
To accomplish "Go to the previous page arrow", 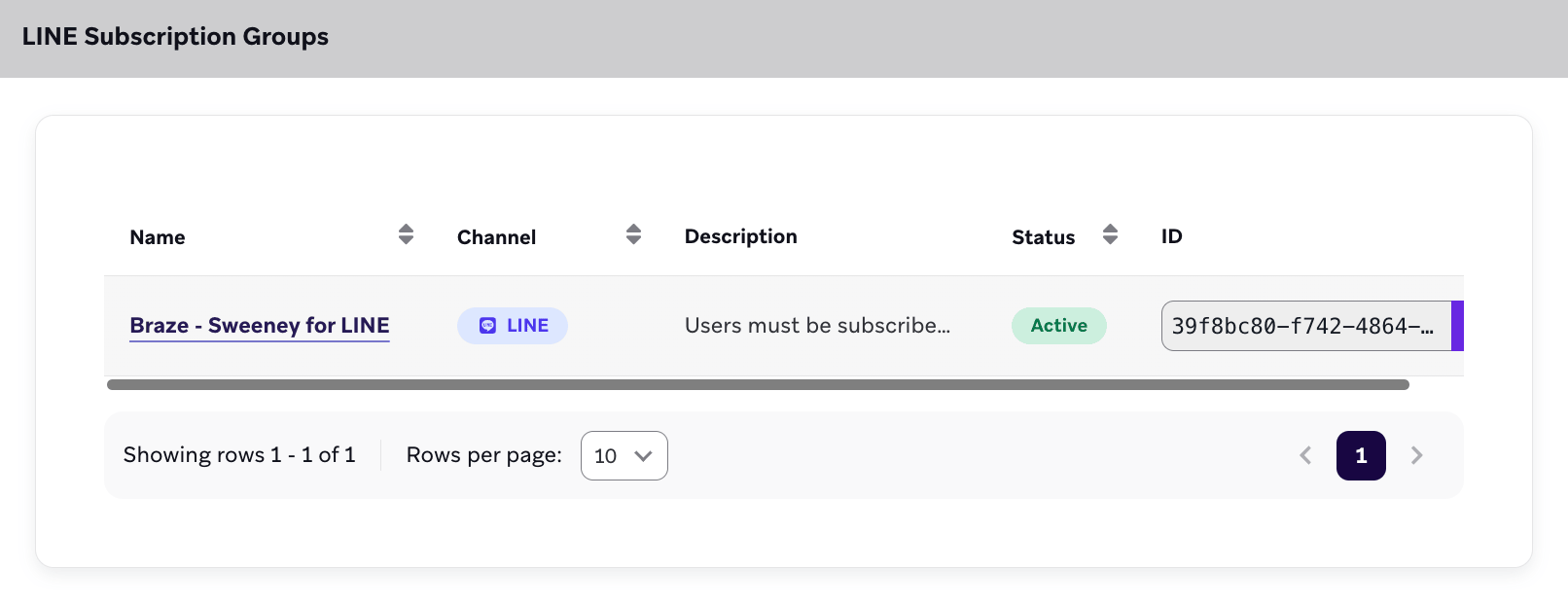I will pyautogui.click(x=1305, y=455).
